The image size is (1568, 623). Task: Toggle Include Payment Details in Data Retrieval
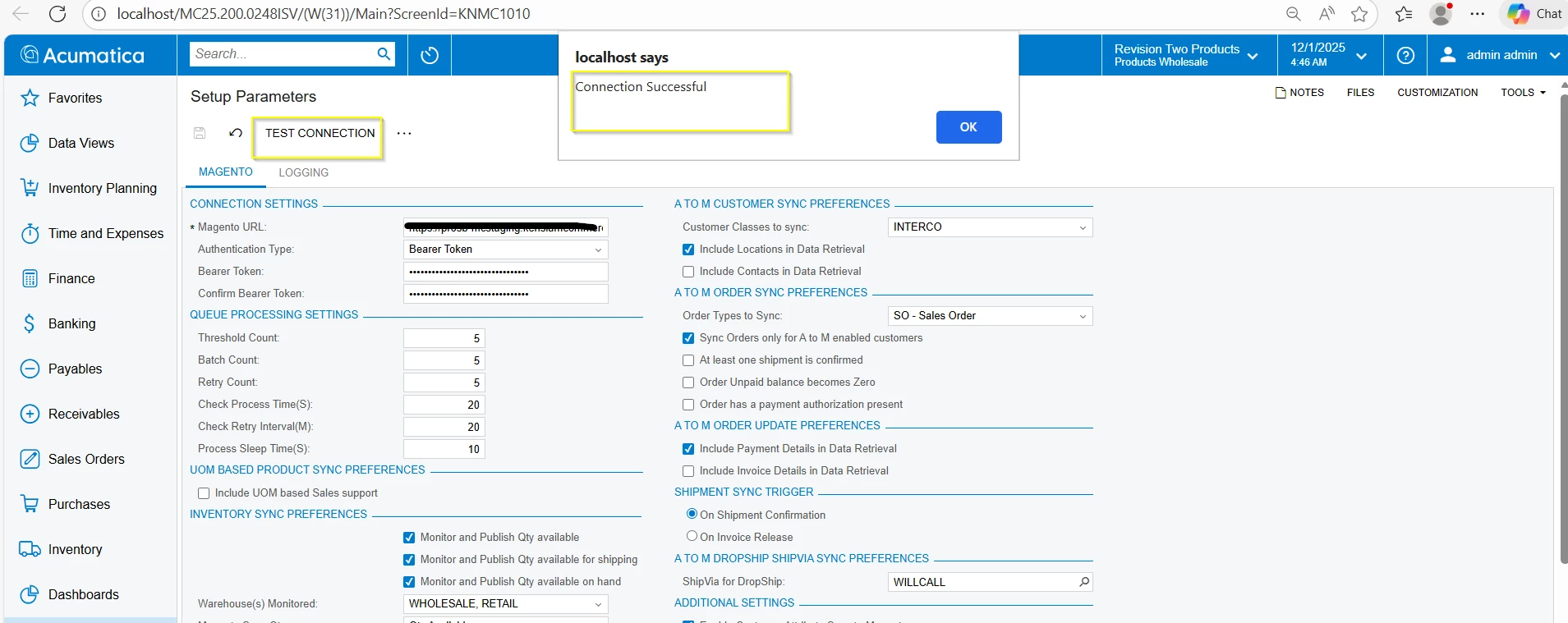pyautogui.click(x=688, y=449)
